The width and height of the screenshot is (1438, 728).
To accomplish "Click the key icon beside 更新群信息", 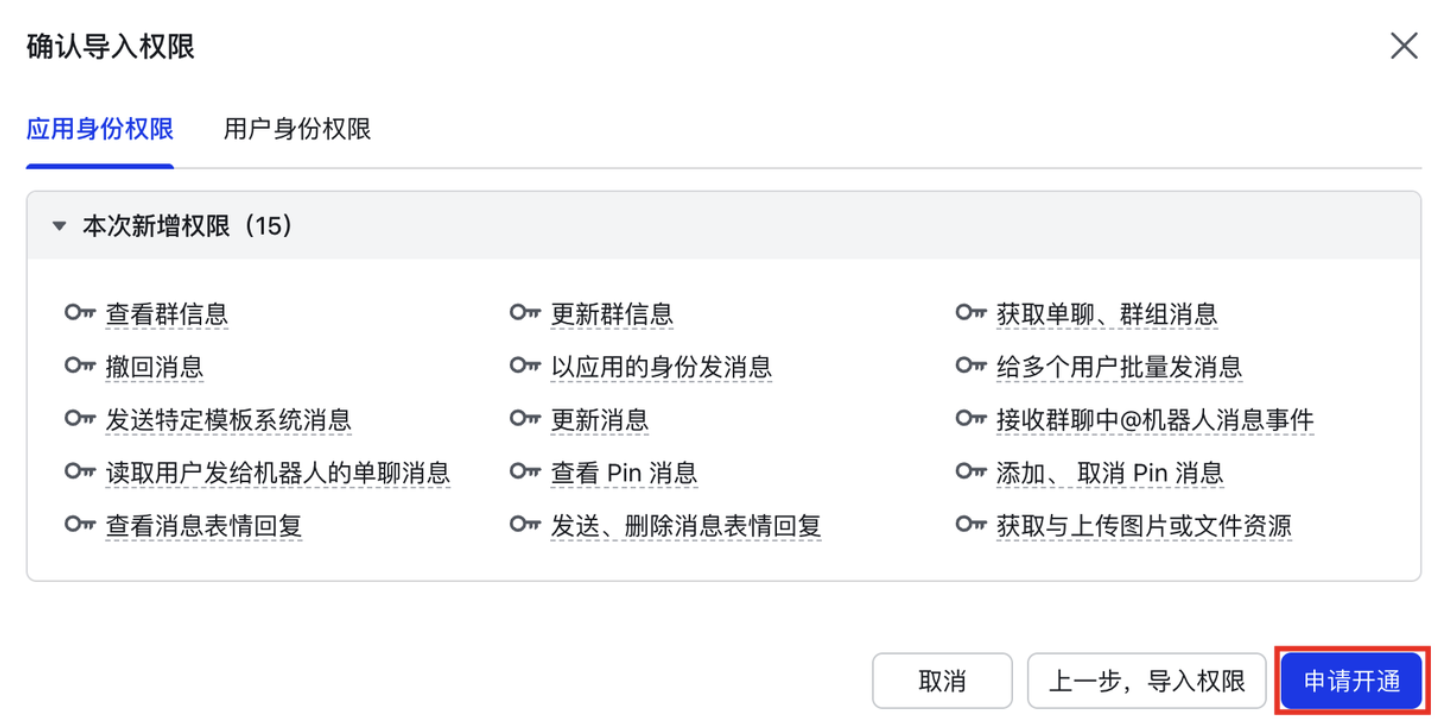I will [525, 312].
